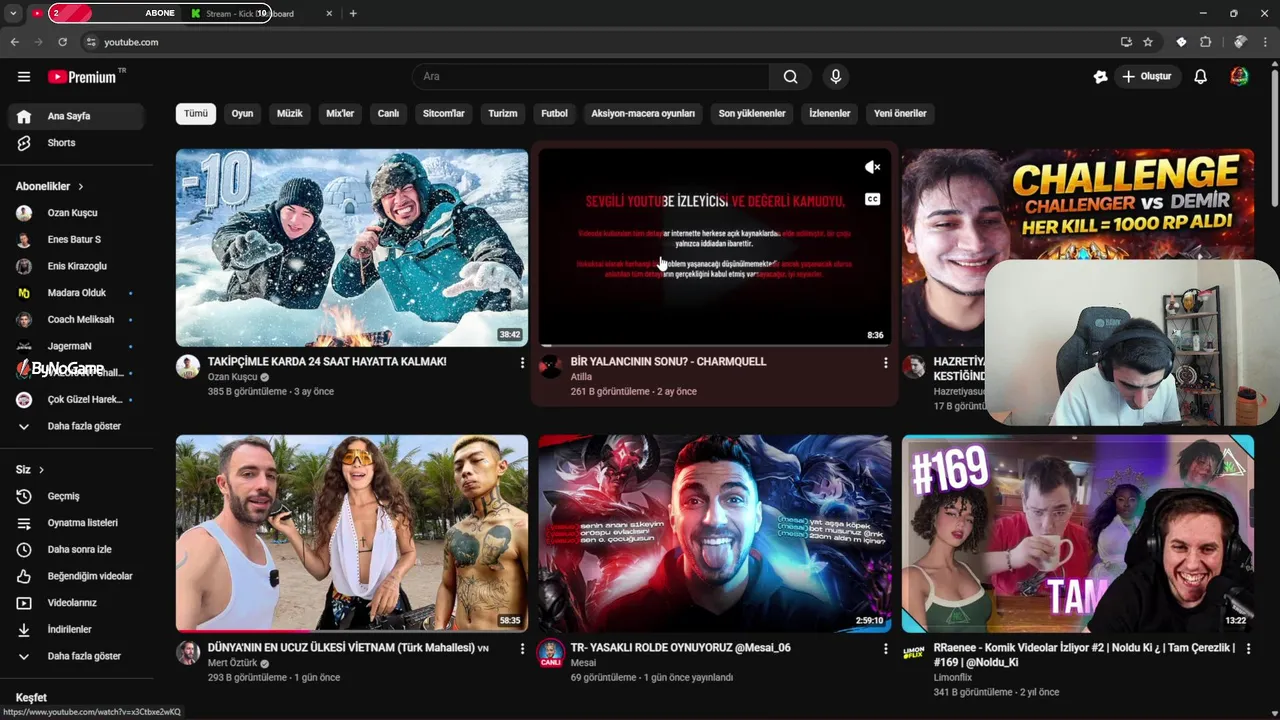The width and height of the screenshot is (1280, 720).
Task: Open Enis Kirazoglu subscription channel
Action: pyautogui.click(x=75, y=266)
